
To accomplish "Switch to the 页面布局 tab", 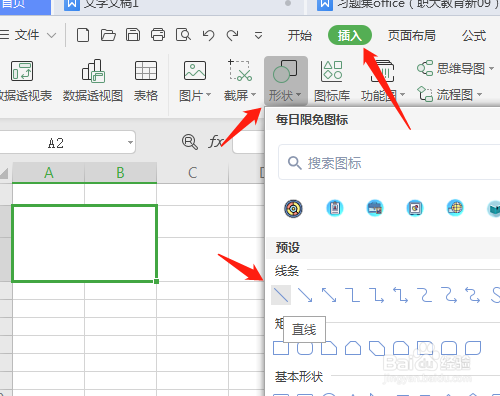I will pos(412,35).
